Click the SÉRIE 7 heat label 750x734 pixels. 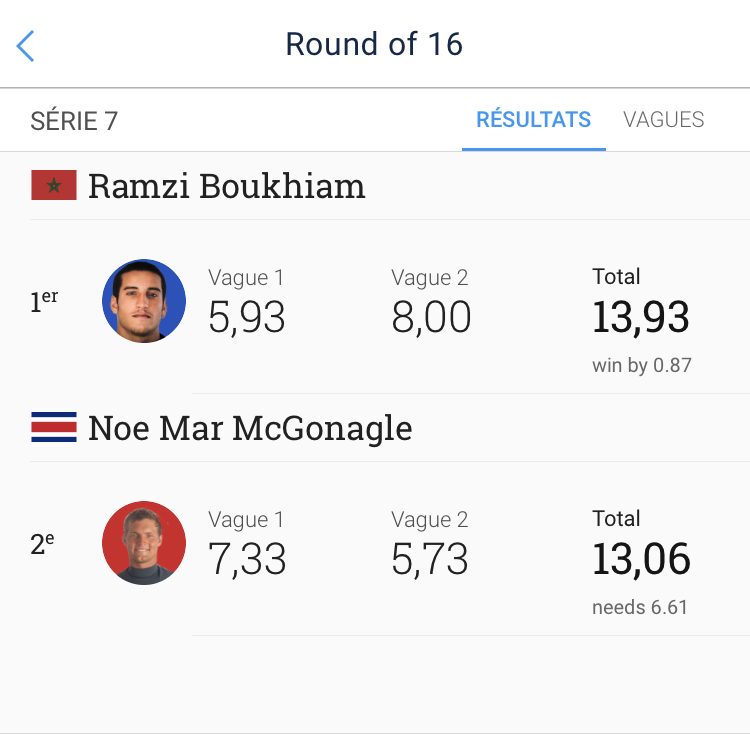74,121
